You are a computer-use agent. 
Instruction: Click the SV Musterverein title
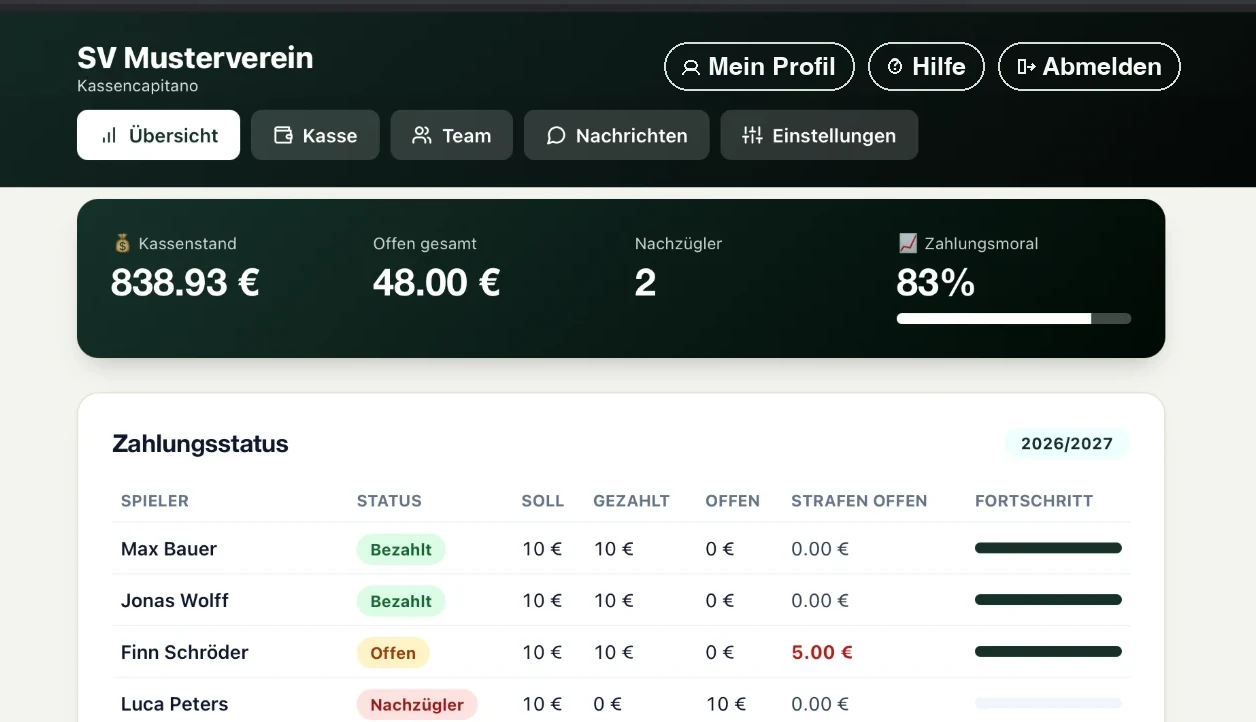coord(195,57)
